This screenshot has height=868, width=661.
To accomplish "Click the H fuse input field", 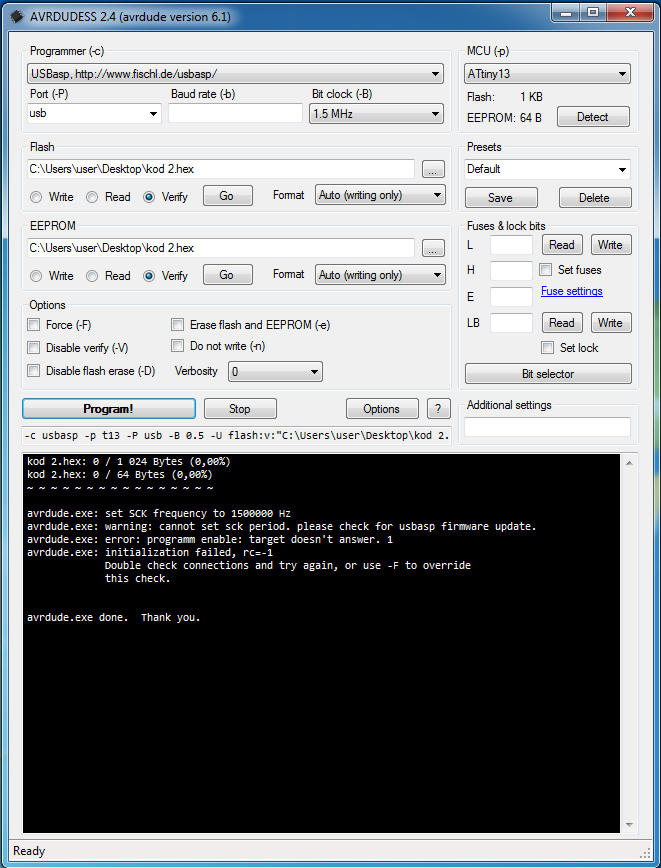I will pyautogui.click(x=512, y=271).
